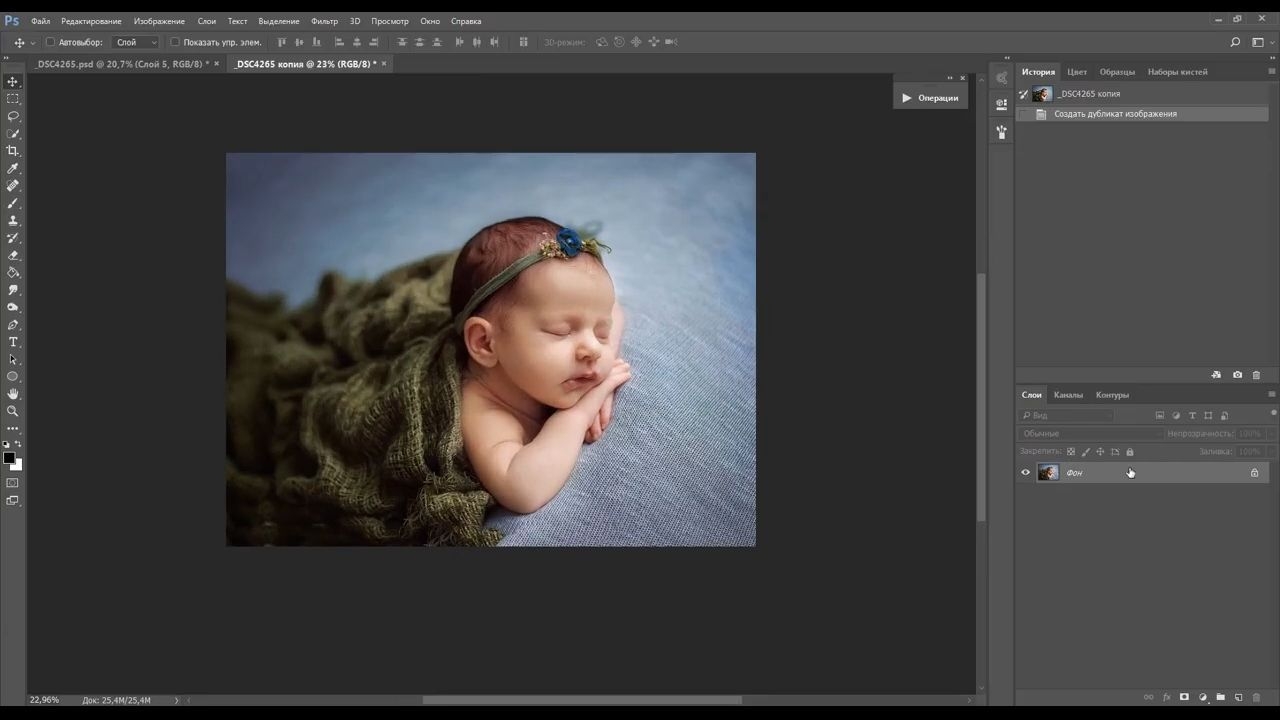Open the layer filter Вид dropdown
Viewport: 1280px width, 720px height.
coord(1066,415)
